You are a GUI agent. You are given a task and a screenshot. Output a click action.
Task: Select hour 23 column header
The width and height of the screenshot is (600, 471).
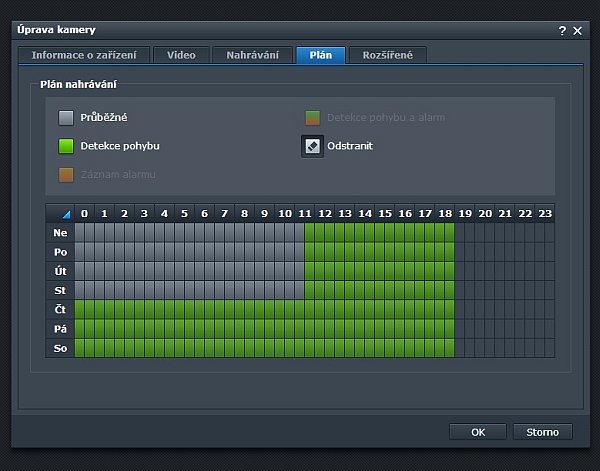click(545, 213)
